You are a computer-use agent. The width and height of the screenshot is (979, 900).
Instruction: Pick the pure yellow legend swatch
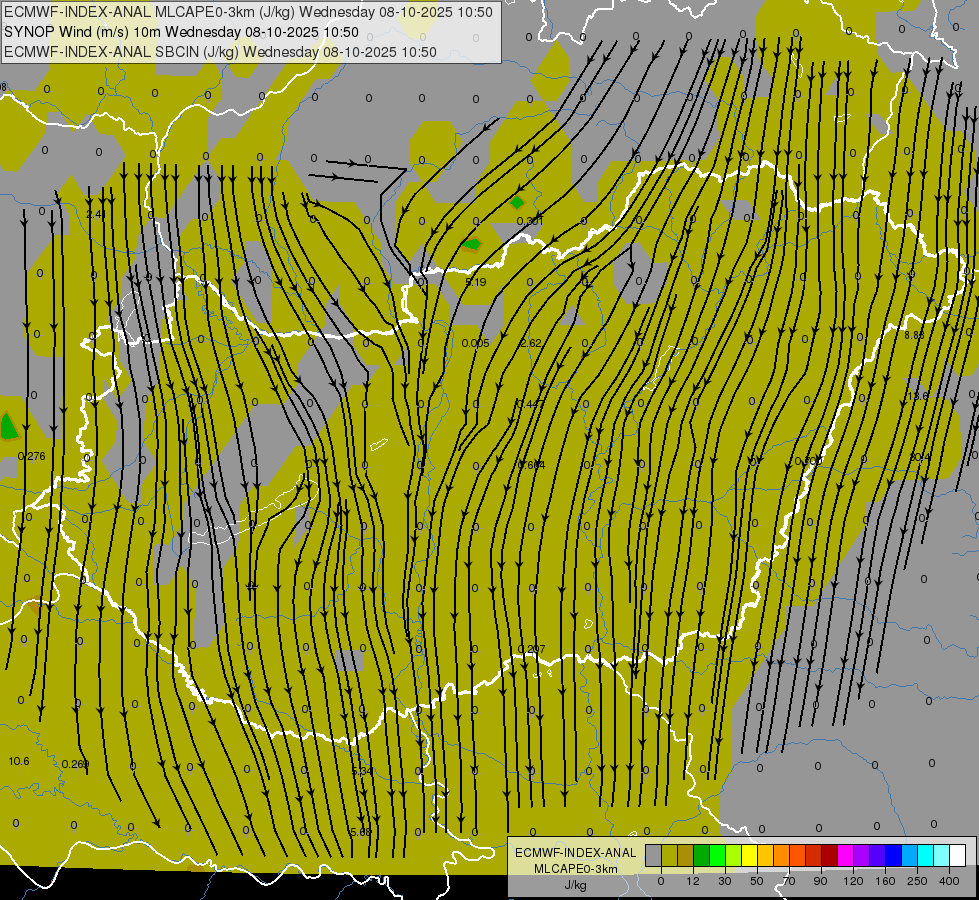point(749,855)
